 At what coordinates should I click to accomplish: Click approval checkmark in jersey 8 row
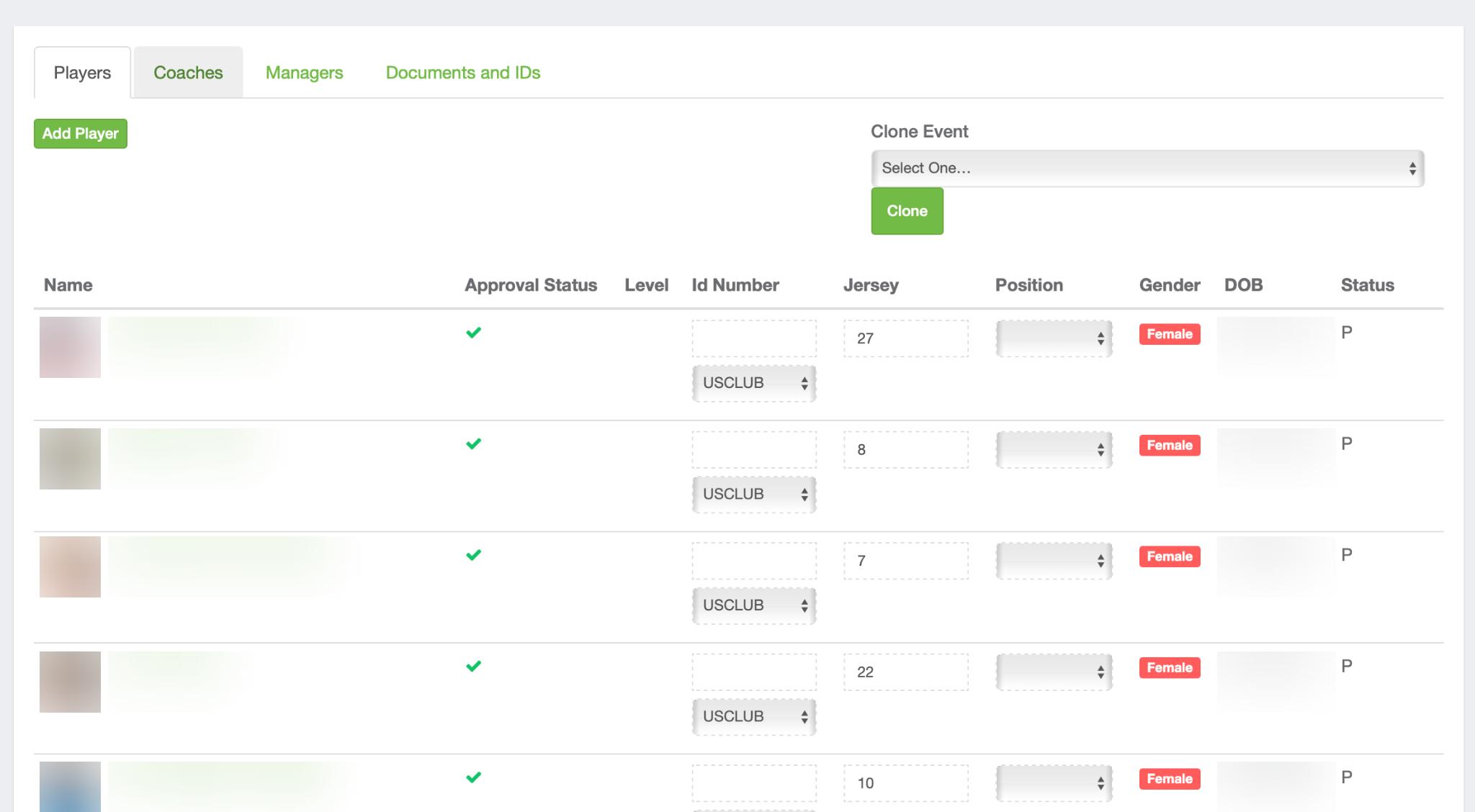click(473, 444)
